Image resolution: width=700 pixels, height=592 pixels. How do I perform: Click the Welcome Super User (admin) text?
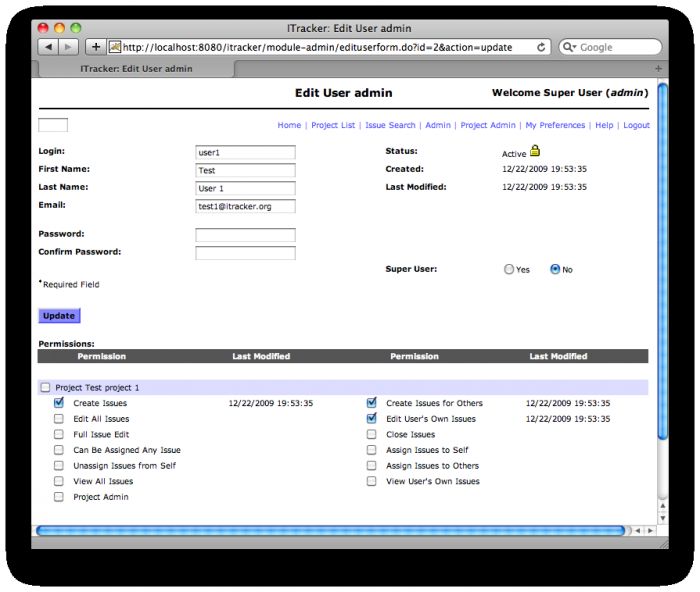(x=570, y=93)
